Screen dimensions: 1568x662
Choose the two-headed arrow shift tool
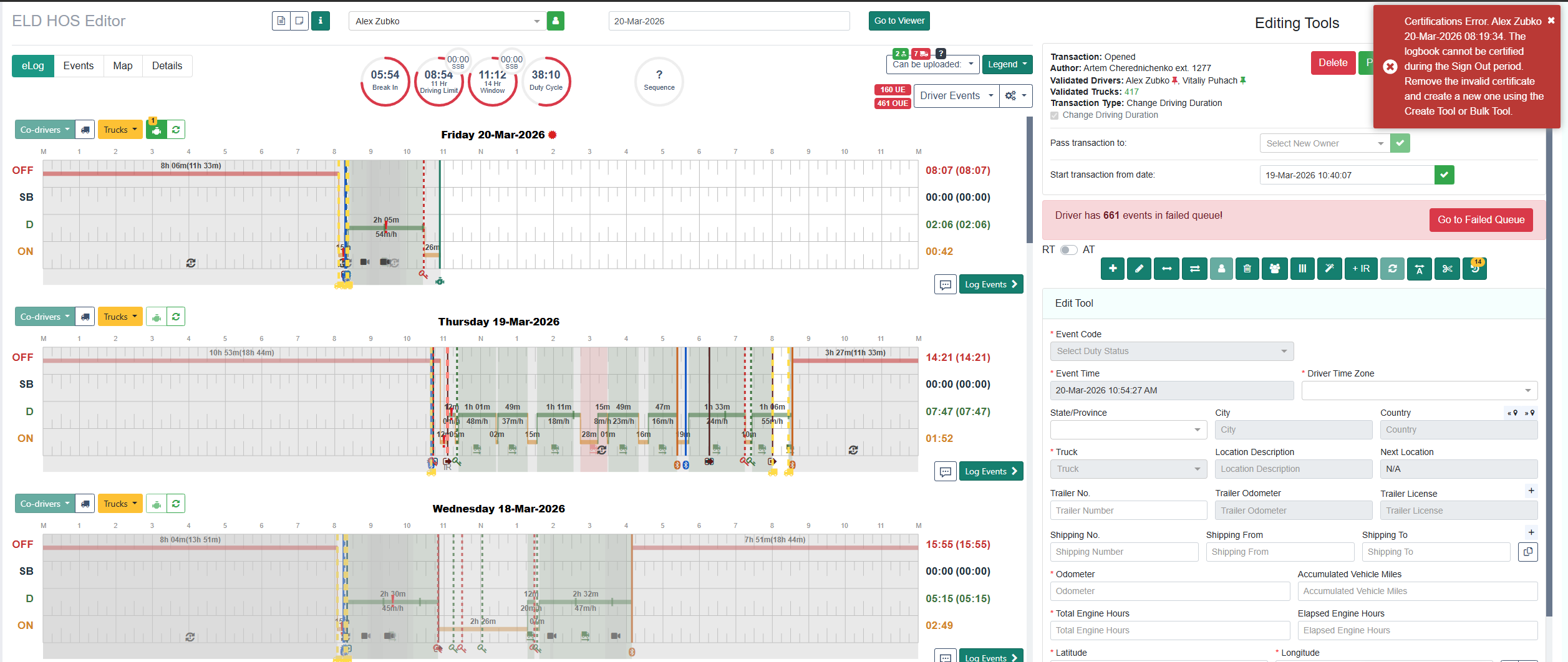click(1166, 269)
